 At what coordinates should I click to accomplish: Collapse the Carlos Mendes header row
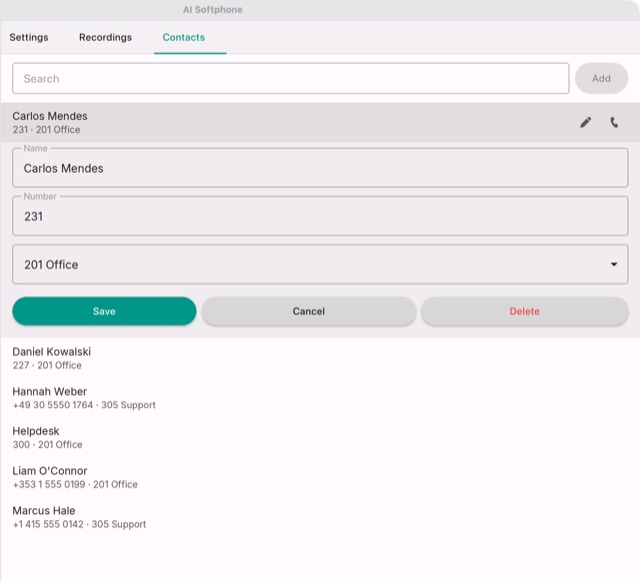tap(286, 122)
